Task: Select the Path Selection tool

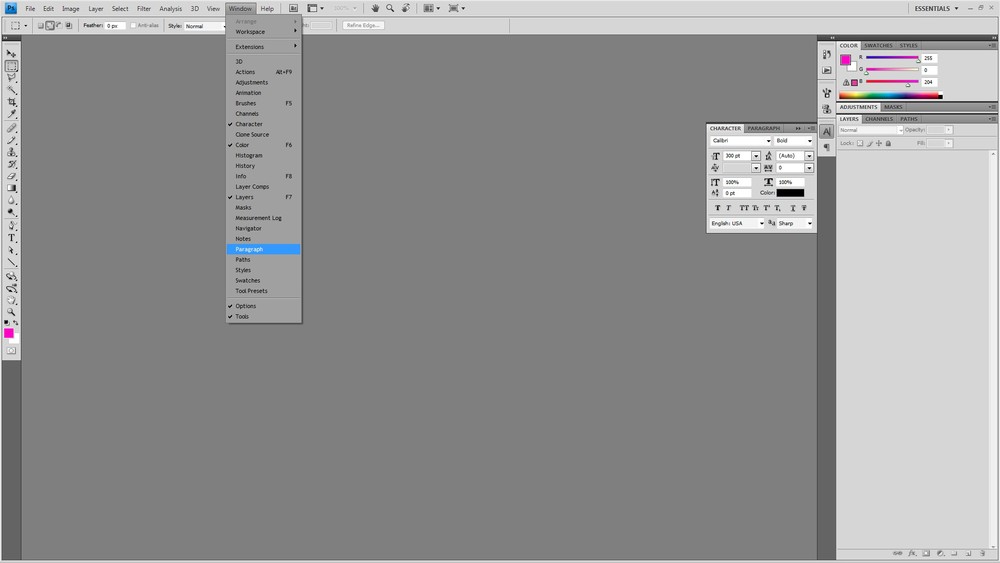Action: [11, 250]
